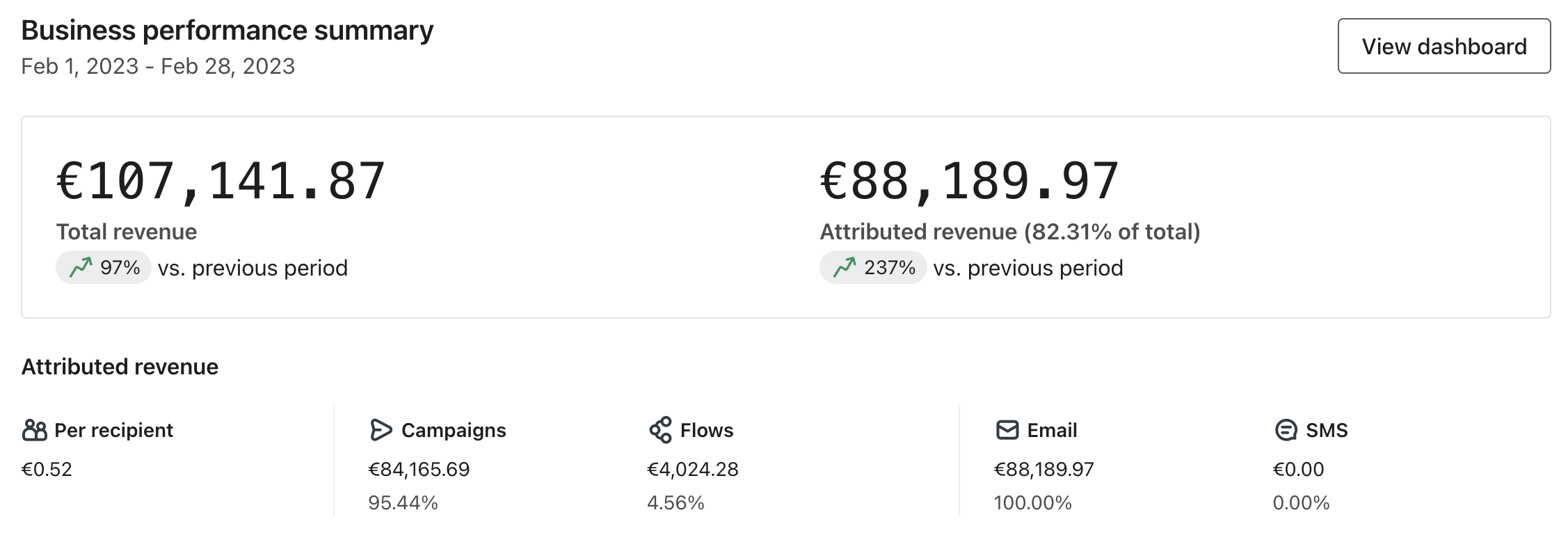The height and width of the screenshot is (540, 1568).
Task: Click the Campaigns label
Action: 454,431
